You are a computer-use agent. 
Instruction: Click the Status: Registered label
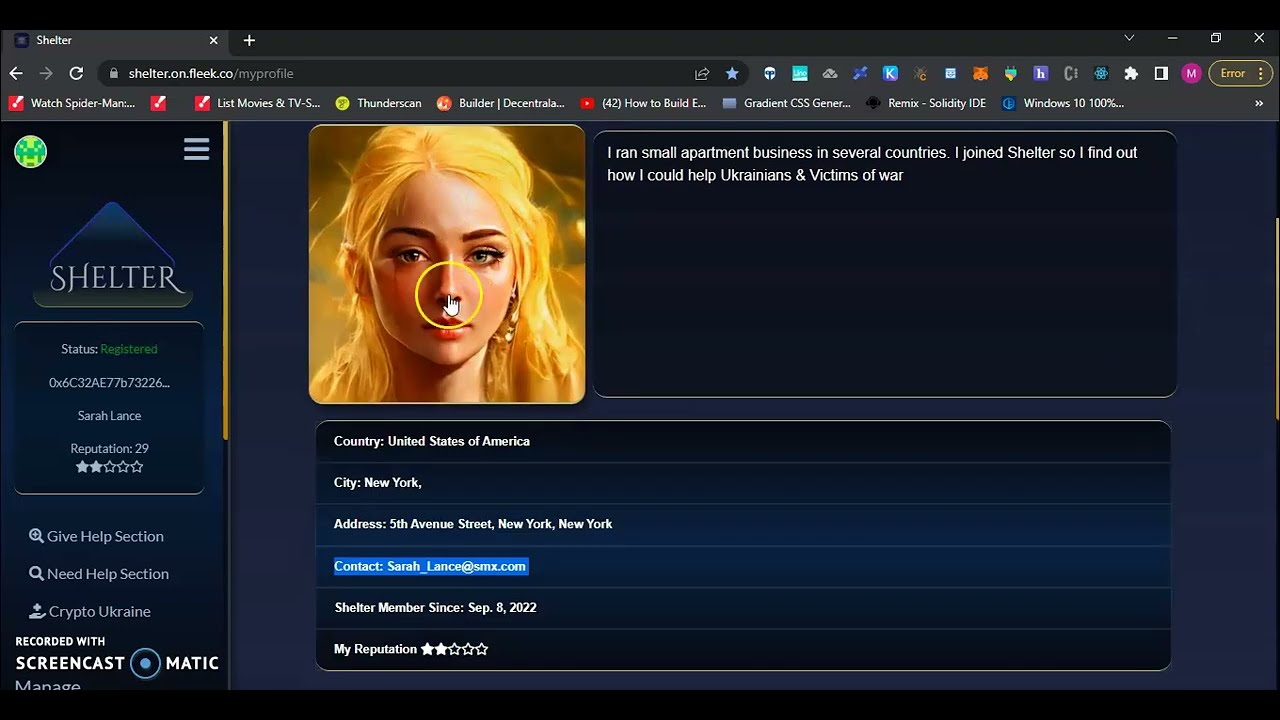109,349
